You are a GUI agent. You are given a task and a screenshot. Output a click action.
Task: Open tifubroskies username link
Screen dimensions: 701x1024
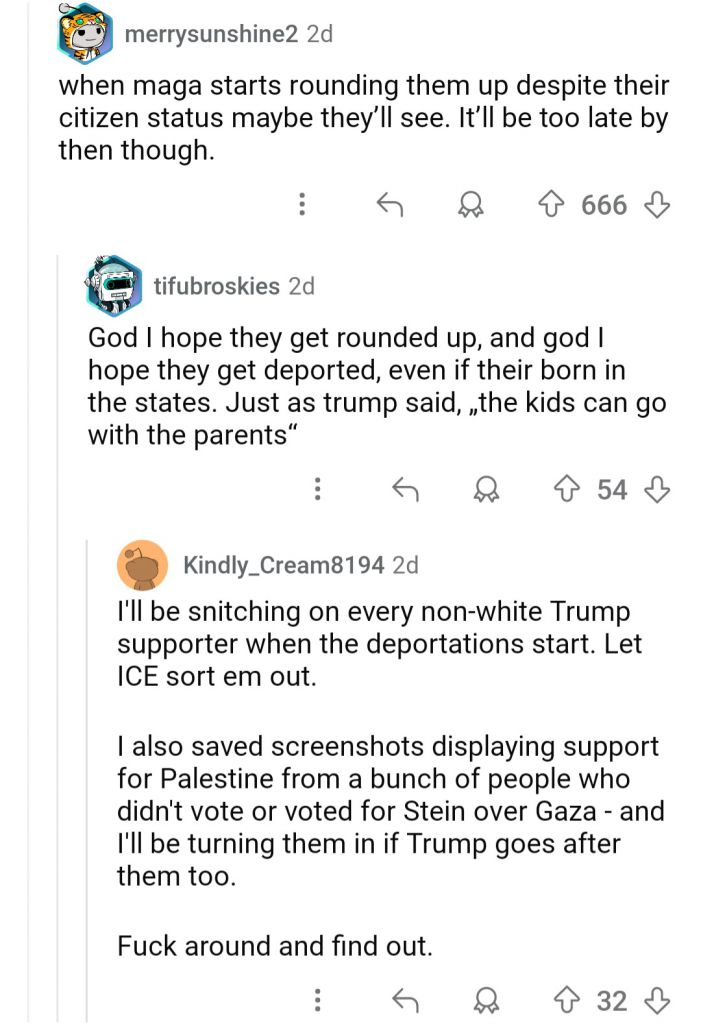pyautogui.click(x=216, y=286)
